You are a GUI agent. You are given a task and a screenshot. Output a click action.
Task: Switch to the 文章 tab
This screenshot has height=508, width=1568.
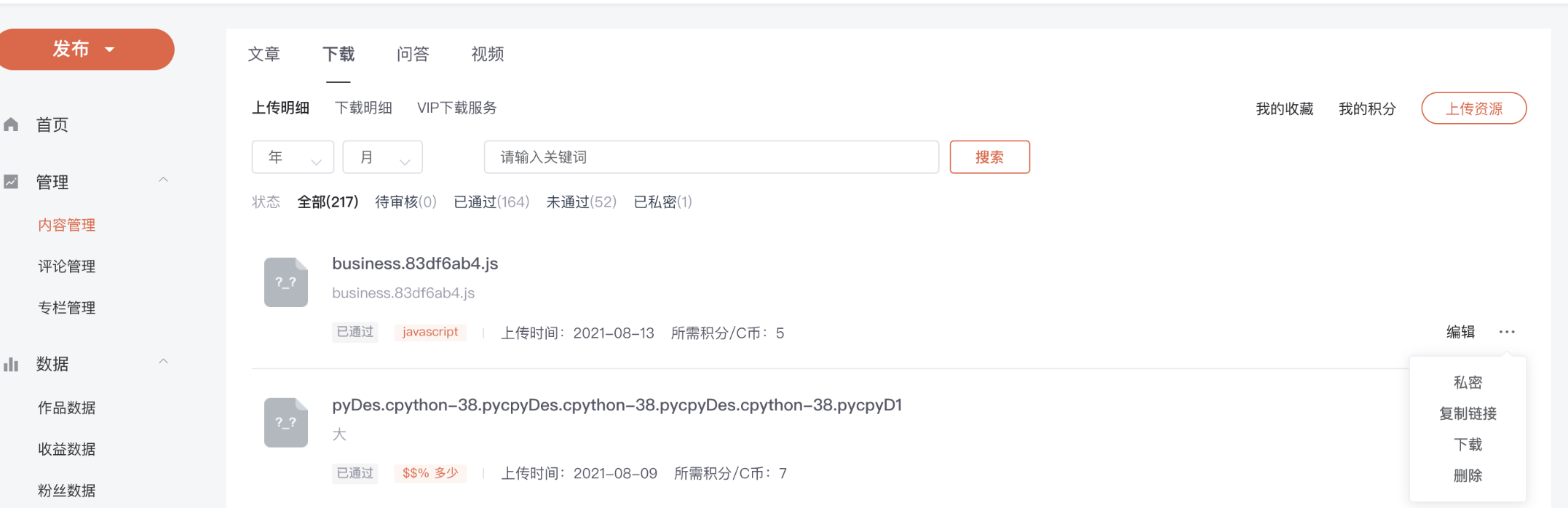(x=264, y=55)
